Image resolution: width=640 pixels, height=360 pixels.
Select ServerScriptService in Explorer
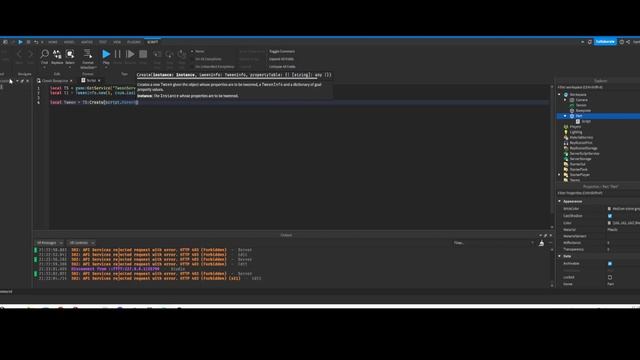tap(584, 153)
